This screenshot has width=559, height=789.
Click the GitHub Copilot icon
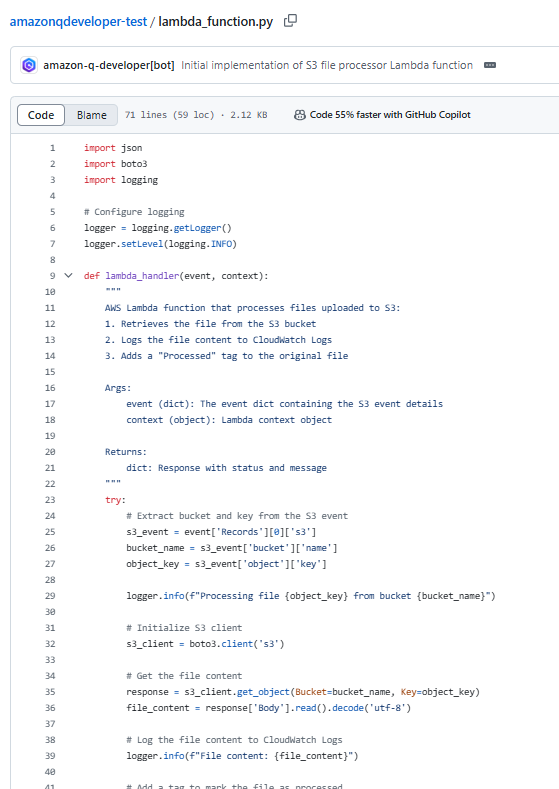[x=299, y=115]
